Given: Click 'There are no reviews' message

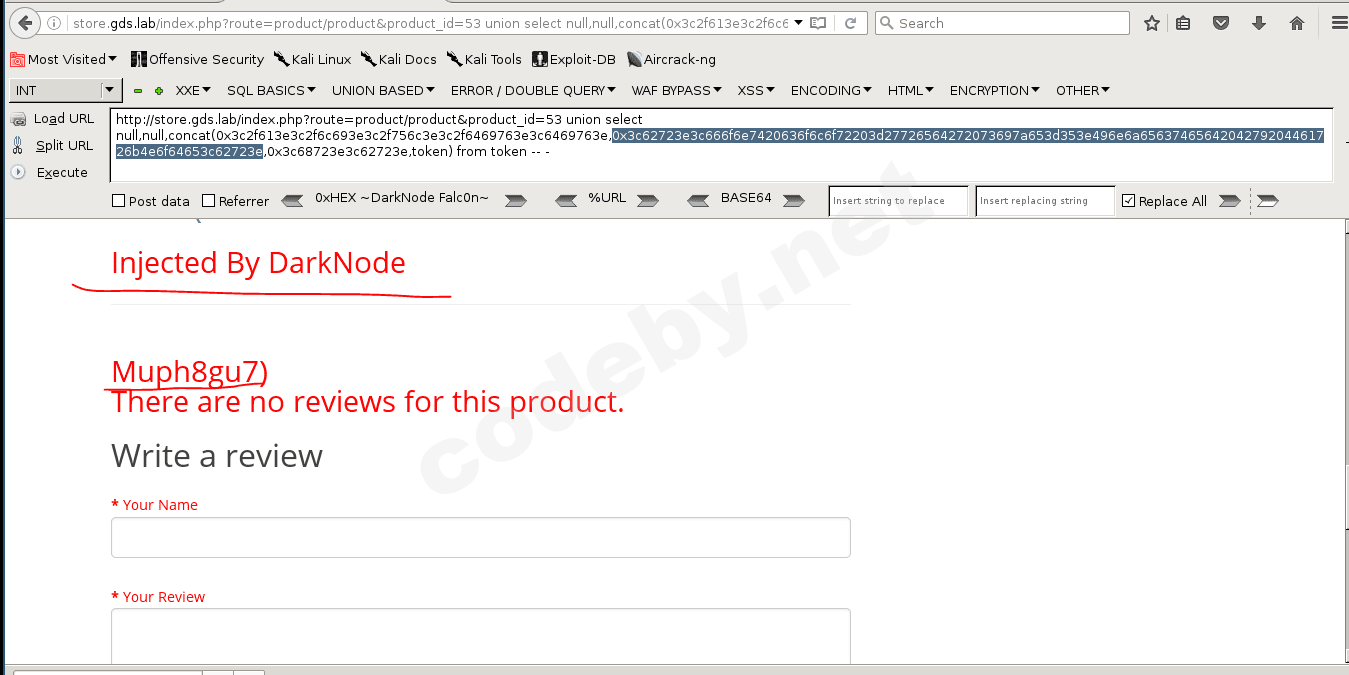Looking at the screenshot, I should click(367, 402).
